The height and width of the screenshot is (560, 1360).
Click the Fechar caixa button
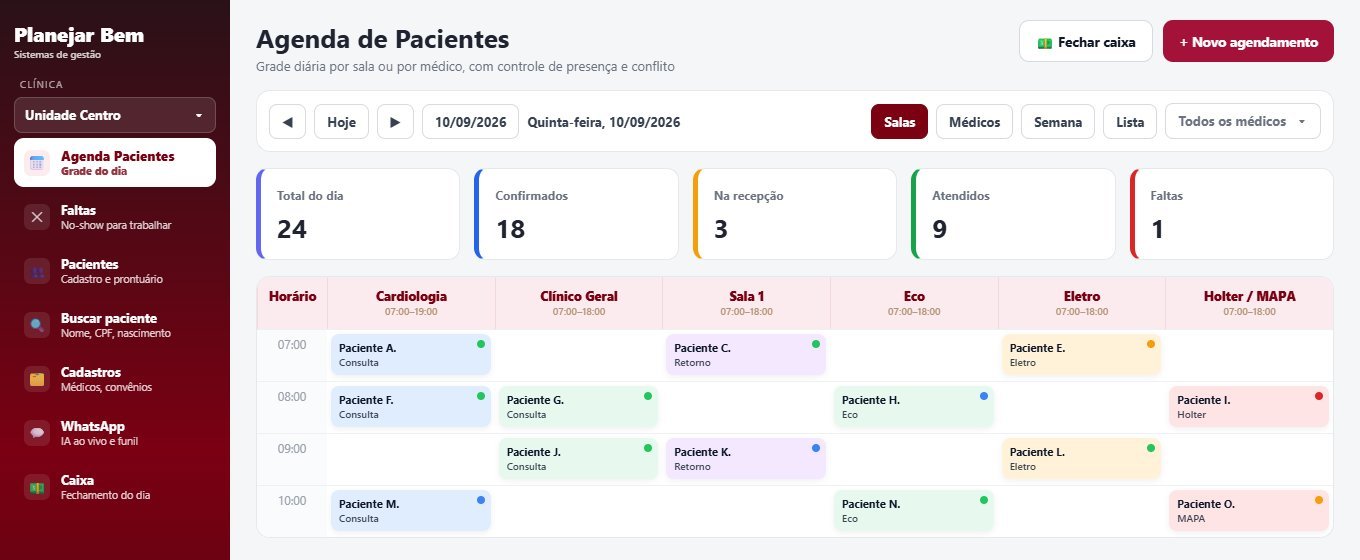click(x=1086, y=42)
